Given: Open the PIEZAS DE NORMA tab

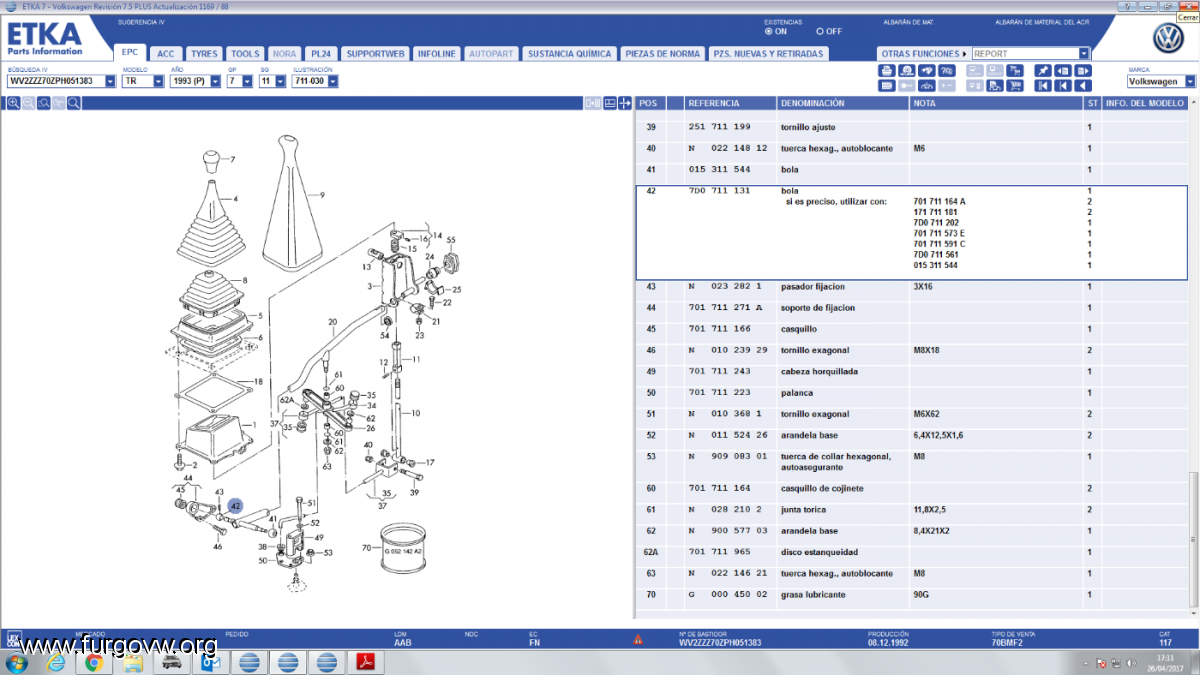Looking at the screenshot, I should [x=662, y=53].
